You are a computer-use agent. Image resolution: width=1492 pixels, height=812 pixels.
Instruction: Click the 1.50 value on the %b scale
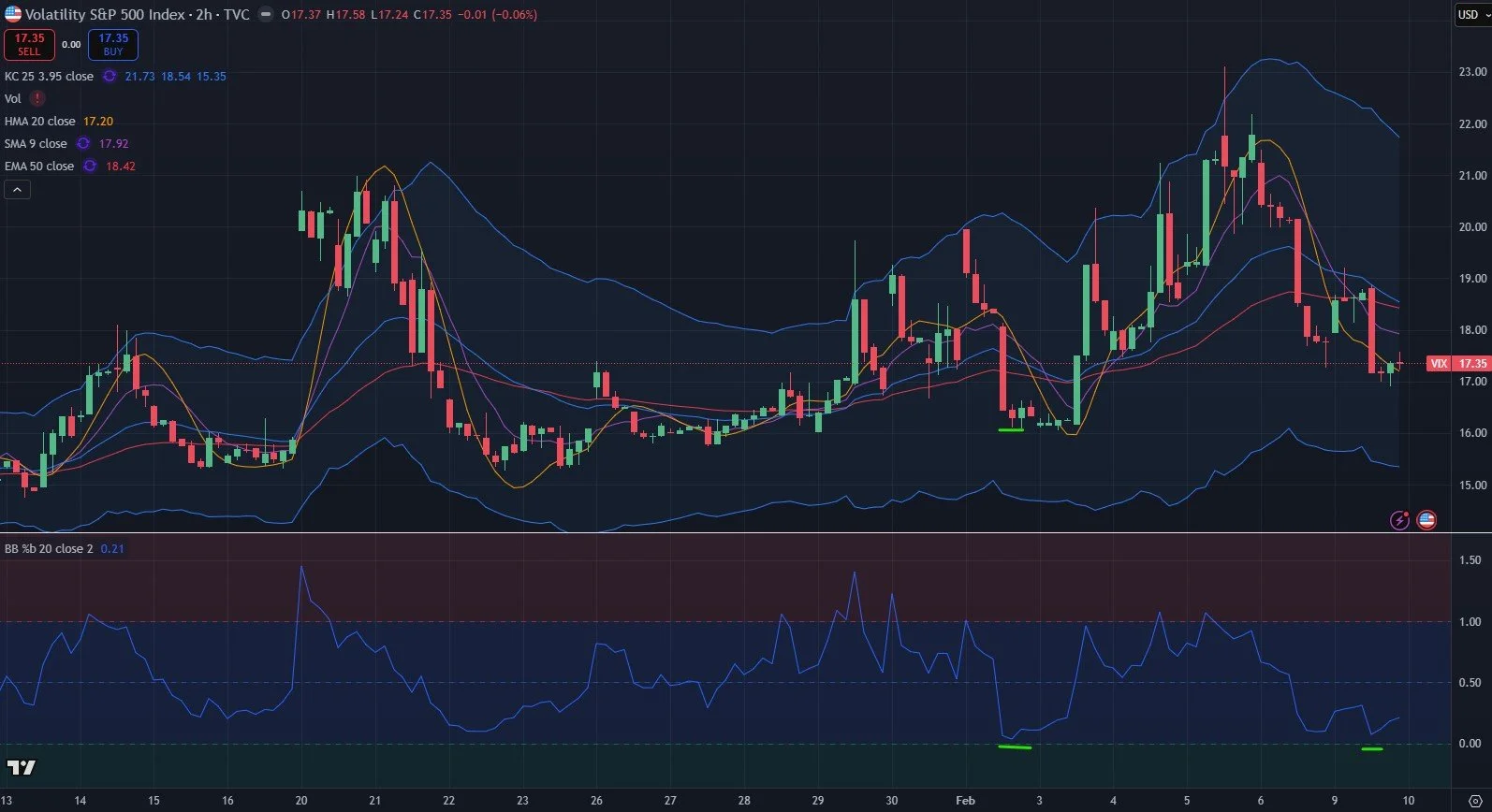[1470, 559]
